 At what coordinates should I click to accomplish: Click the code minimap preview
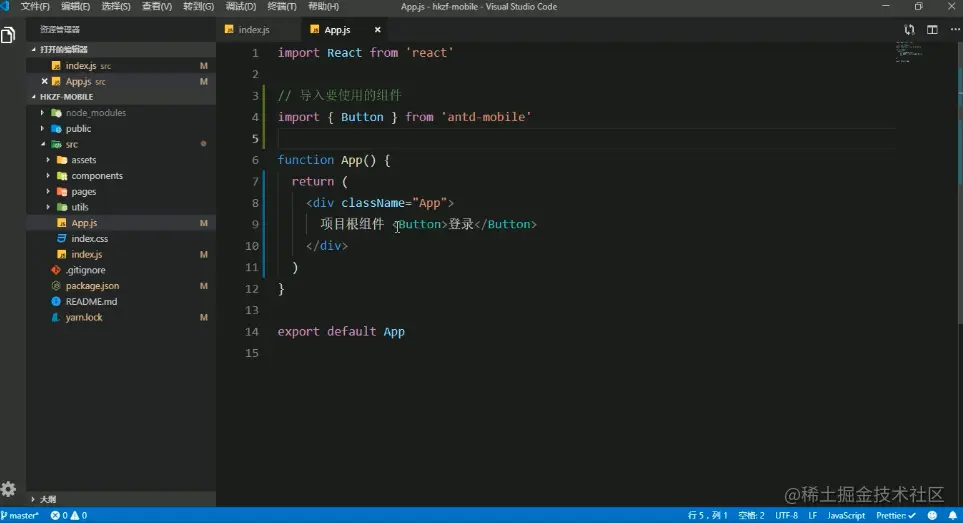pos(909,52)
